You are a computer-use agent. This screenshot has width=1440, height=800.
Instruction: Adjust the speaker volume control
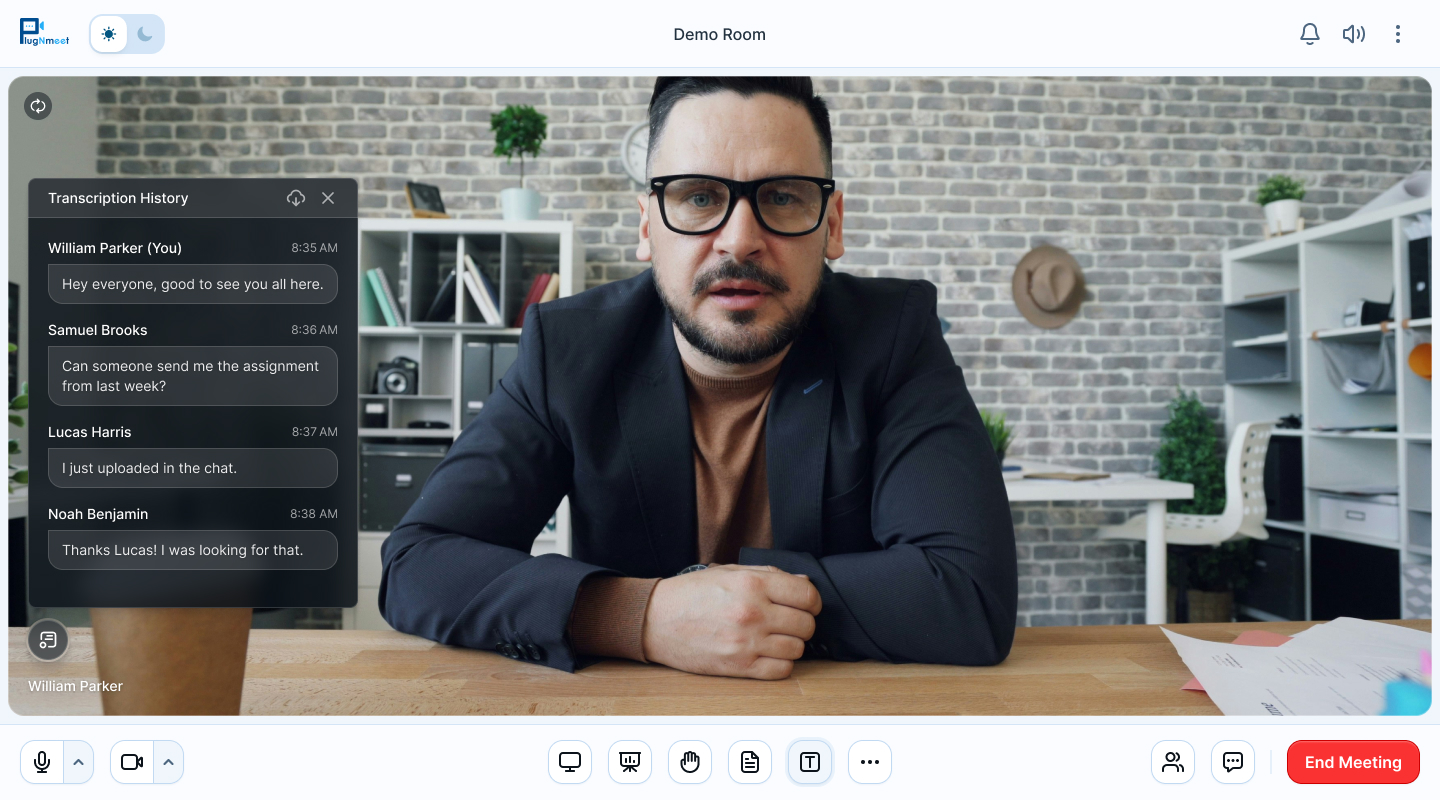coord(1354,33)
